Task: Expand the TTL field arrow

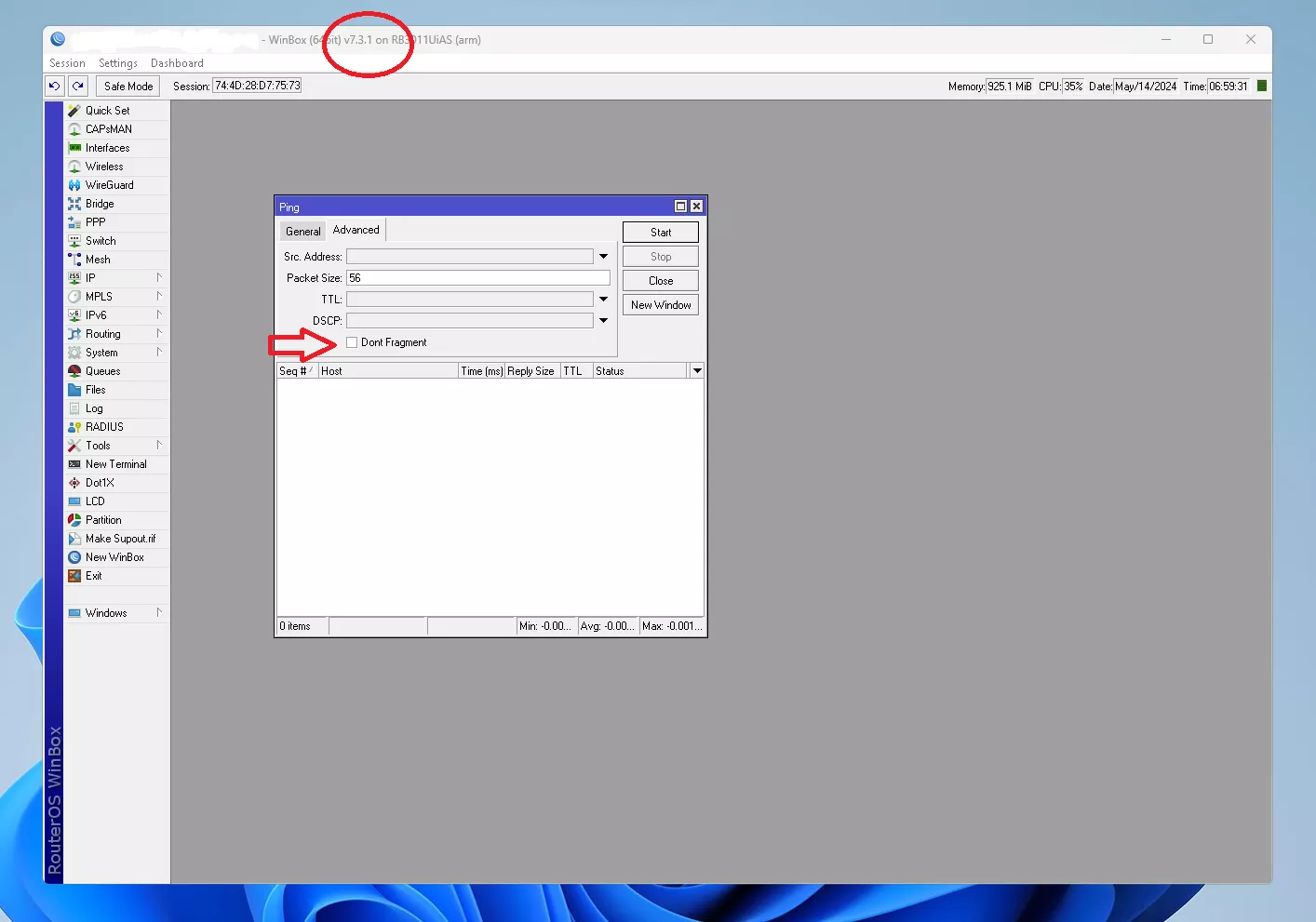Action: tap(604, 300)
